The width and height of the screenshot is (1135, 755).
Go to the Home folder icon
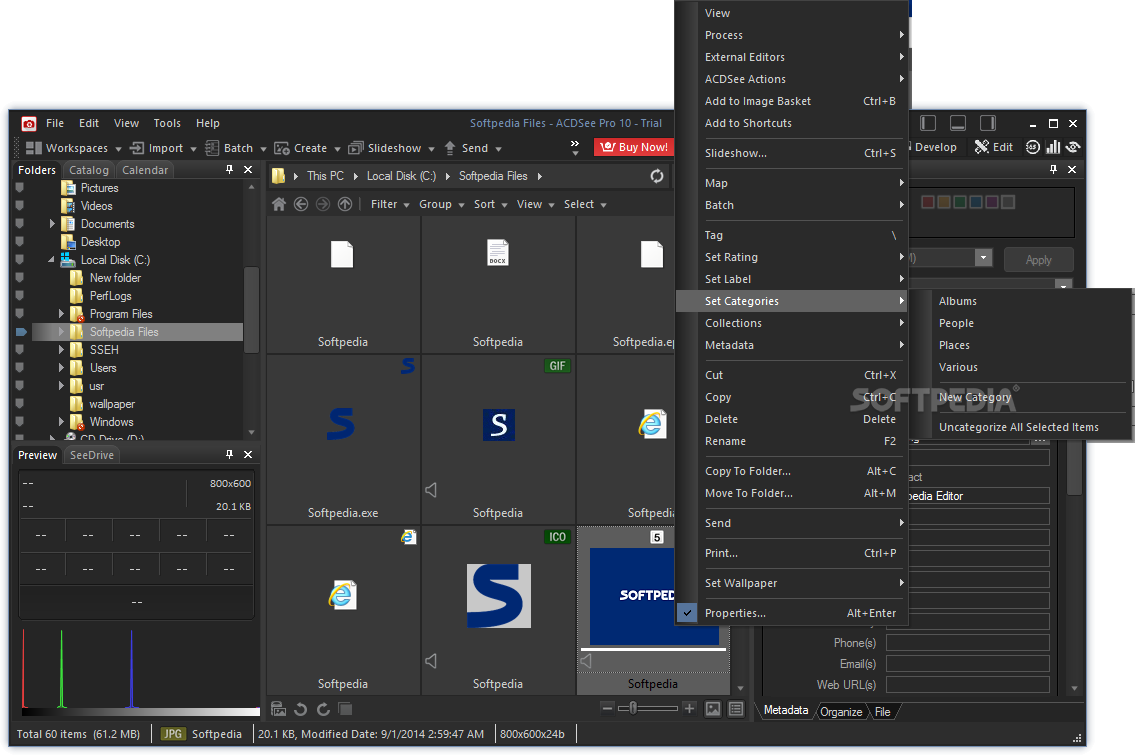pos(279,205)
